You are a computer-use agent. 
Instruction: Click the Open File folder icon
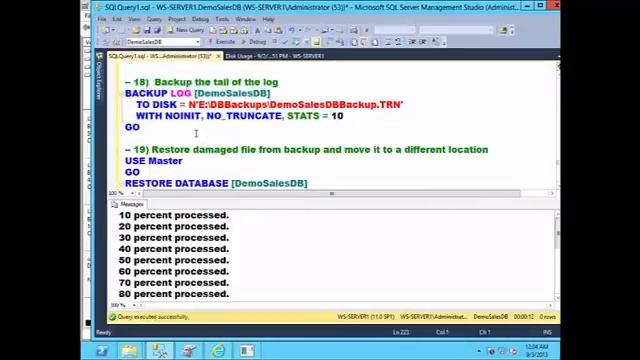click(x=136, y=30)
